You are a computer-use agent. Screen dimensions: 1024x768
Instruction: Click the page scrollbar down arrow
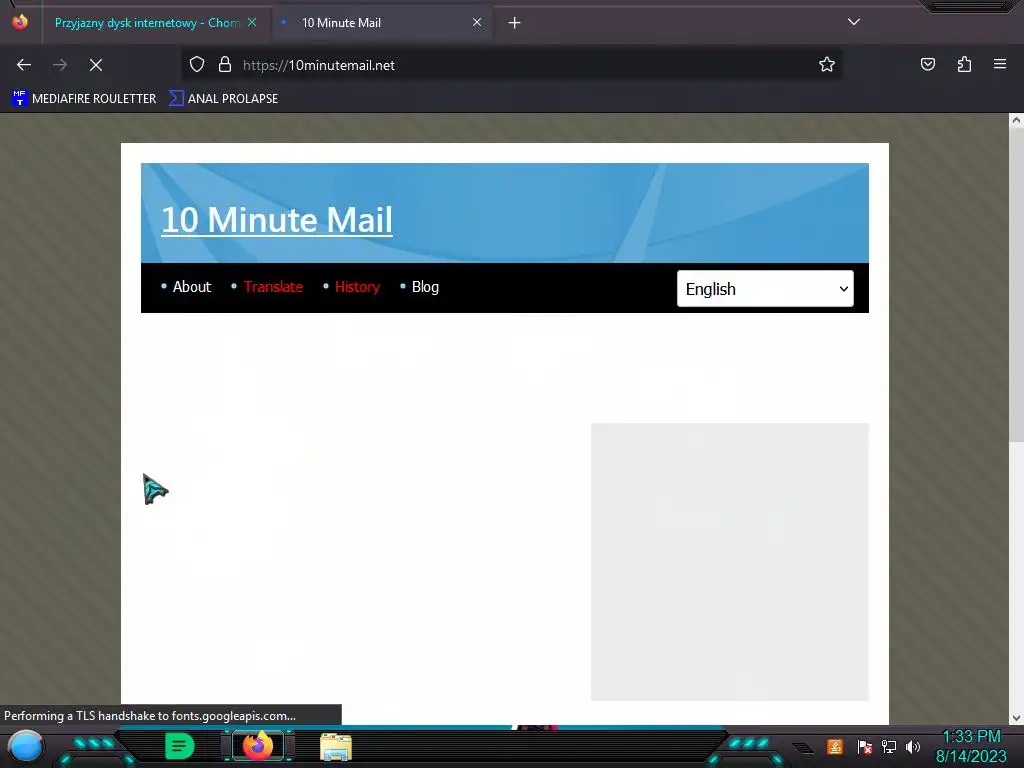tap(1016, 718)
